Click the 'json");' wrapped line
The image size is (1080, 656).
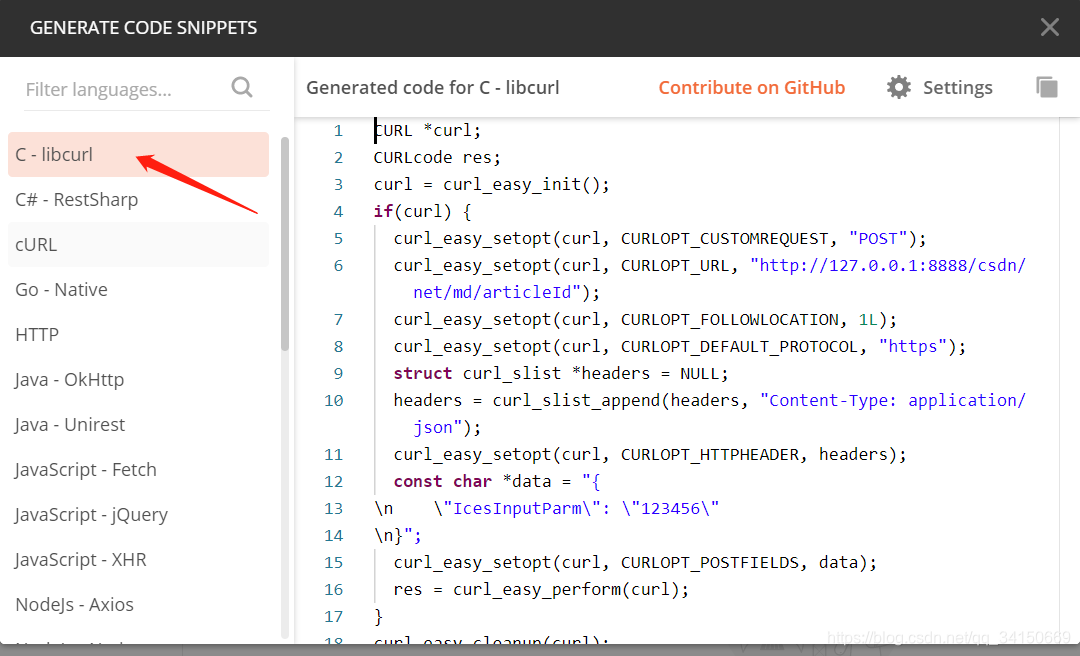pos(447,427)
